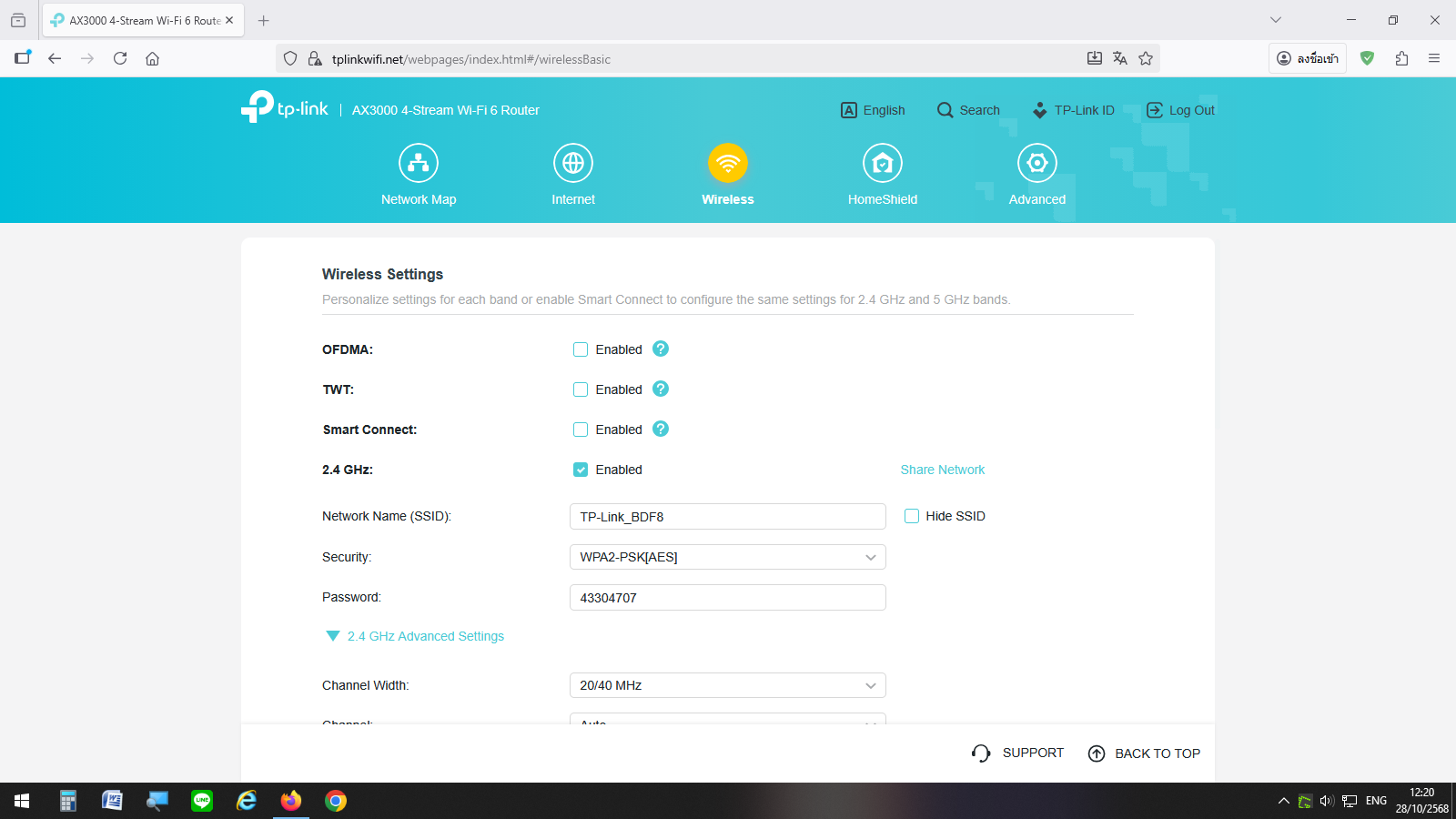Click the Share Network link

tap(942, 470)
